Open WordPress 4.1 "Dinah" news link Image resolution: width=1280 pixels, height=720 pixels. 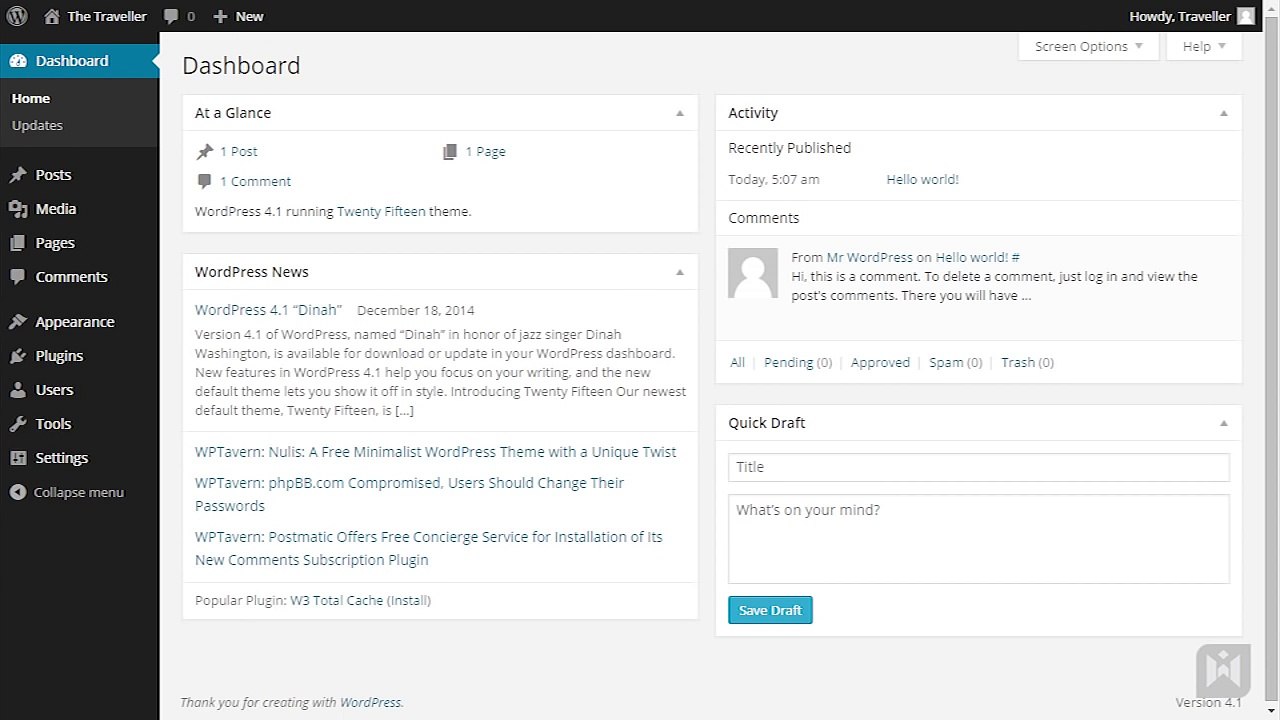click(x=268, y=310)
